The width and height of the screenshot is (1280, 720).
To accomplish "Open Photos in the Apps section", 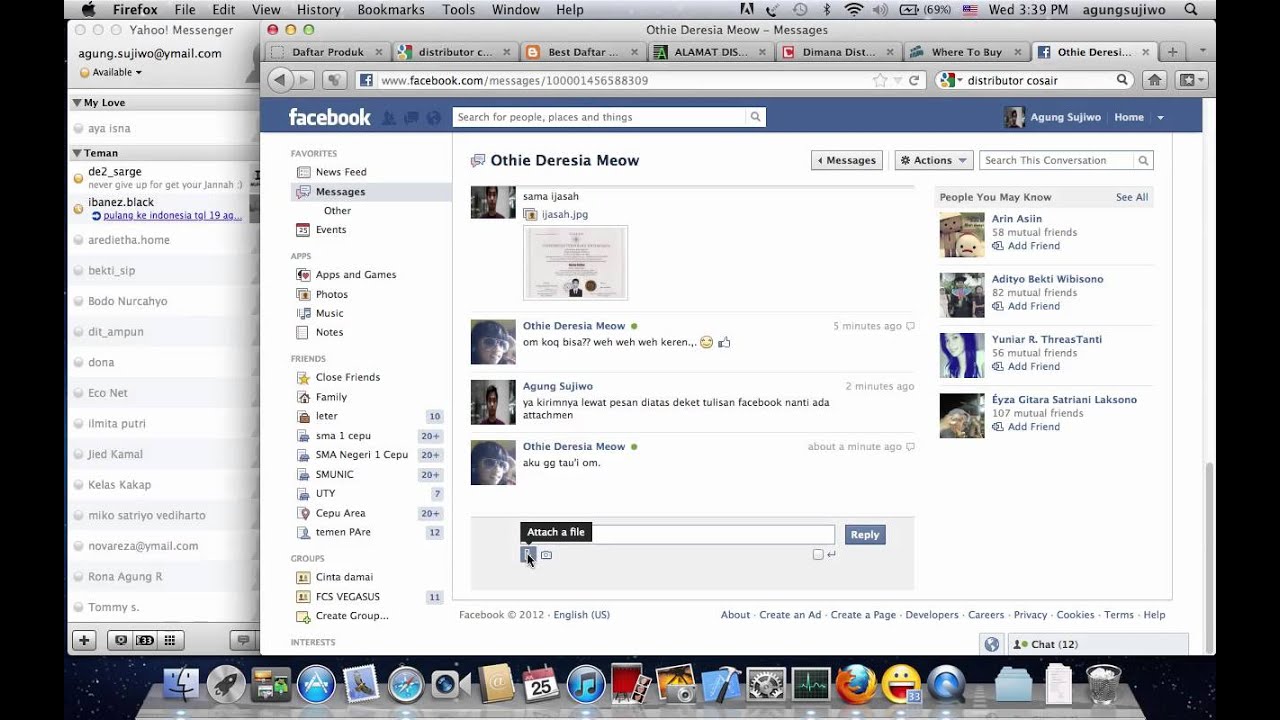I will coord(332,294).
